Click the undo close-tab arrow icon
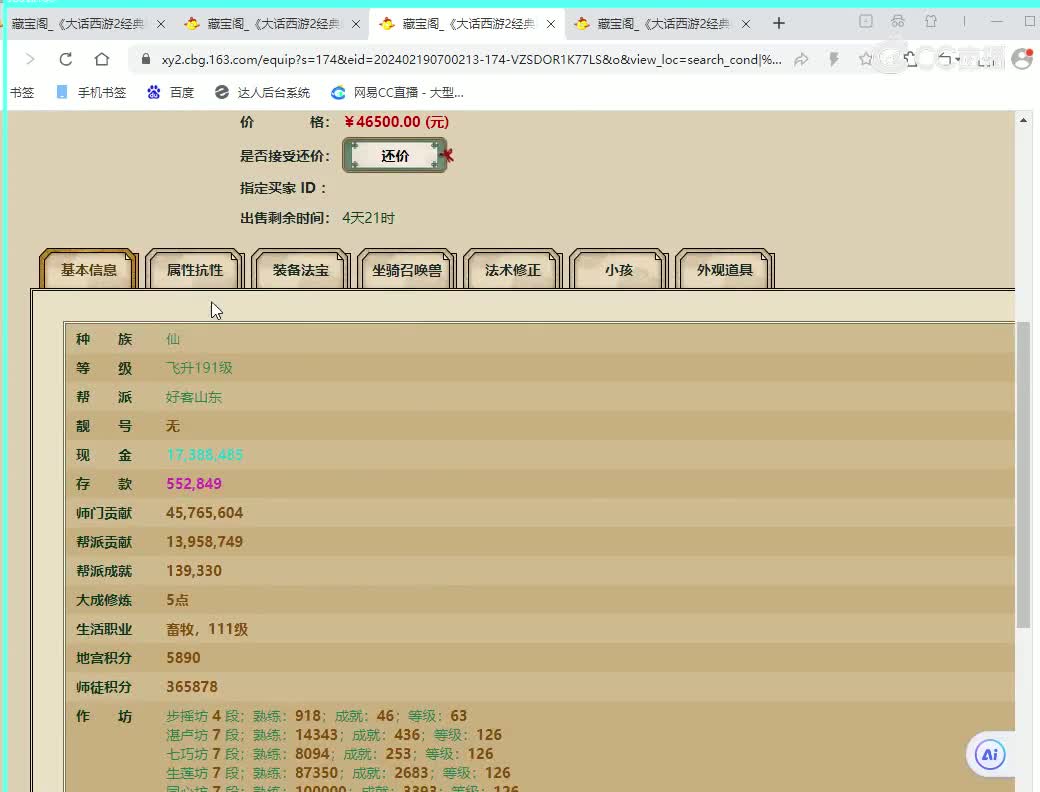Image resolution: width=1040 pixels, height=792 pixels. pyautogui.click(x=944, y=59)
